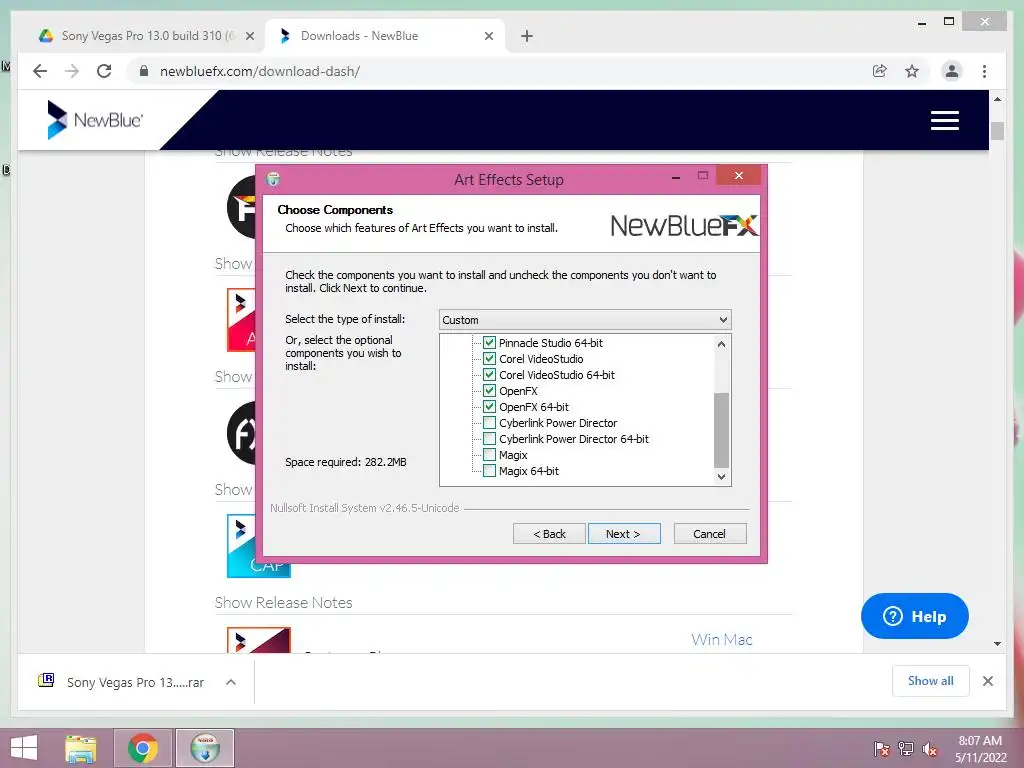Click the 'Space required: 282.2MB' text

click(x=345, y=462)
